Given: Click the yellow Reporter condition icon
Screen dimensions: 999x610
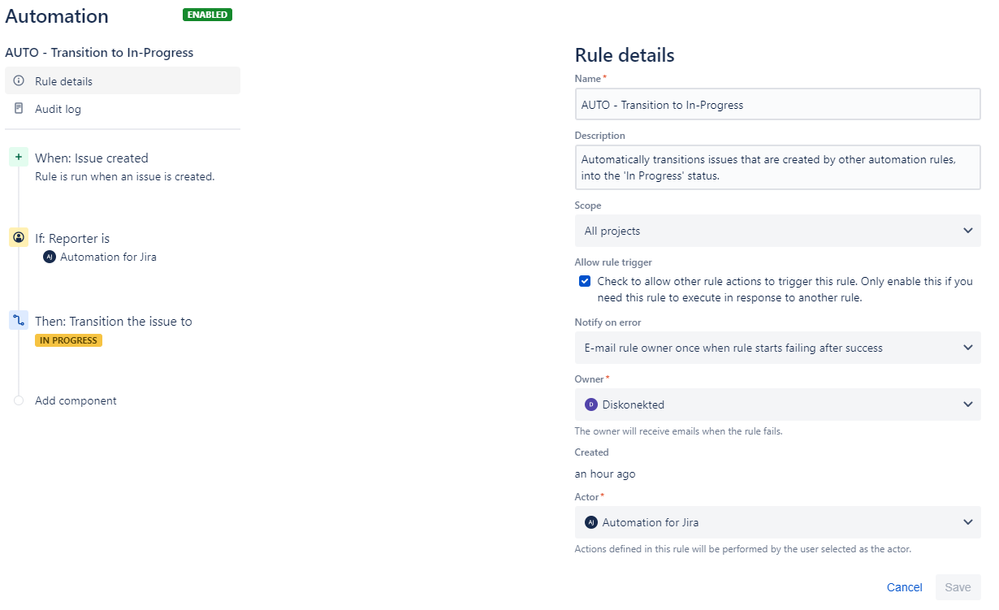Looking at the screenshot, I should click(x=18, y=238).
